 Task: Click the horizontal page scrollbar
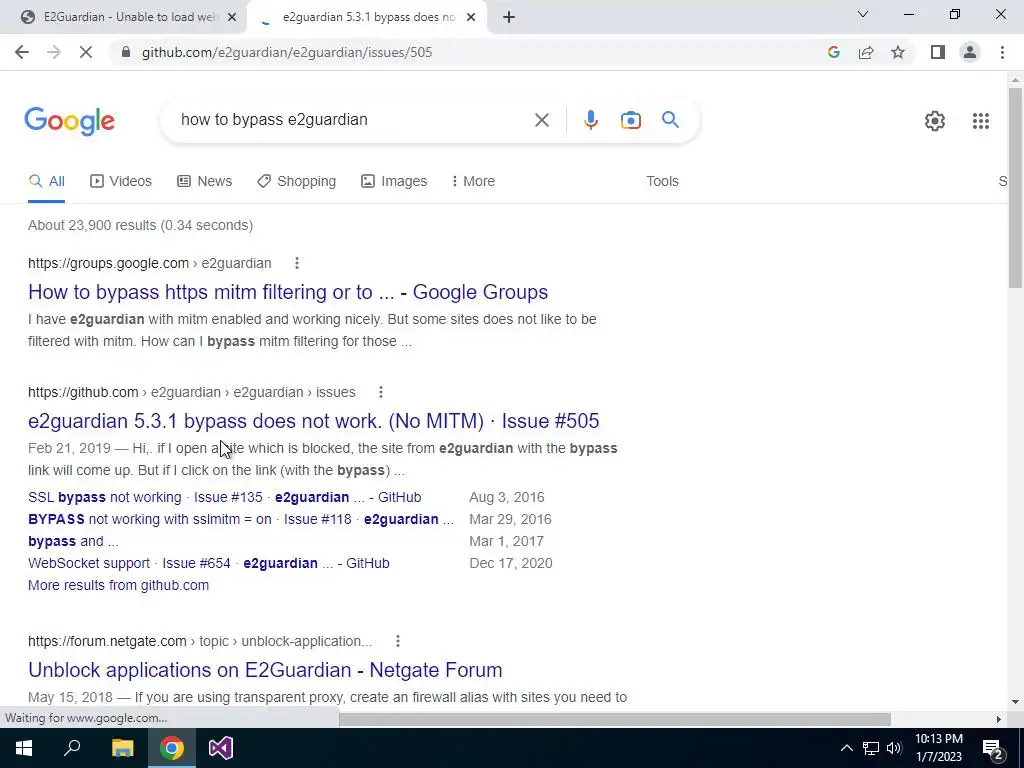[x=614, y=719]
